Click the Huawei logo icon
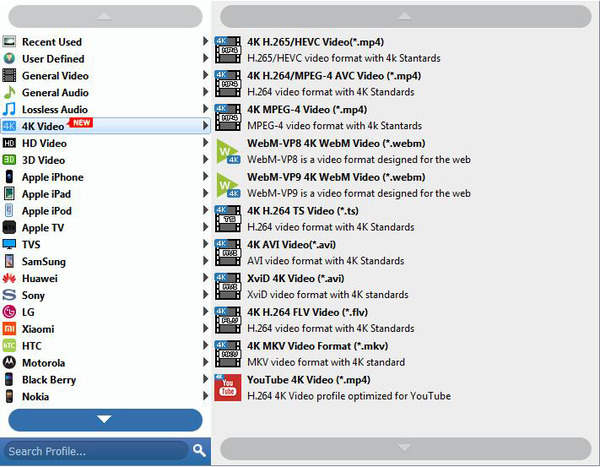 point(9,278)
